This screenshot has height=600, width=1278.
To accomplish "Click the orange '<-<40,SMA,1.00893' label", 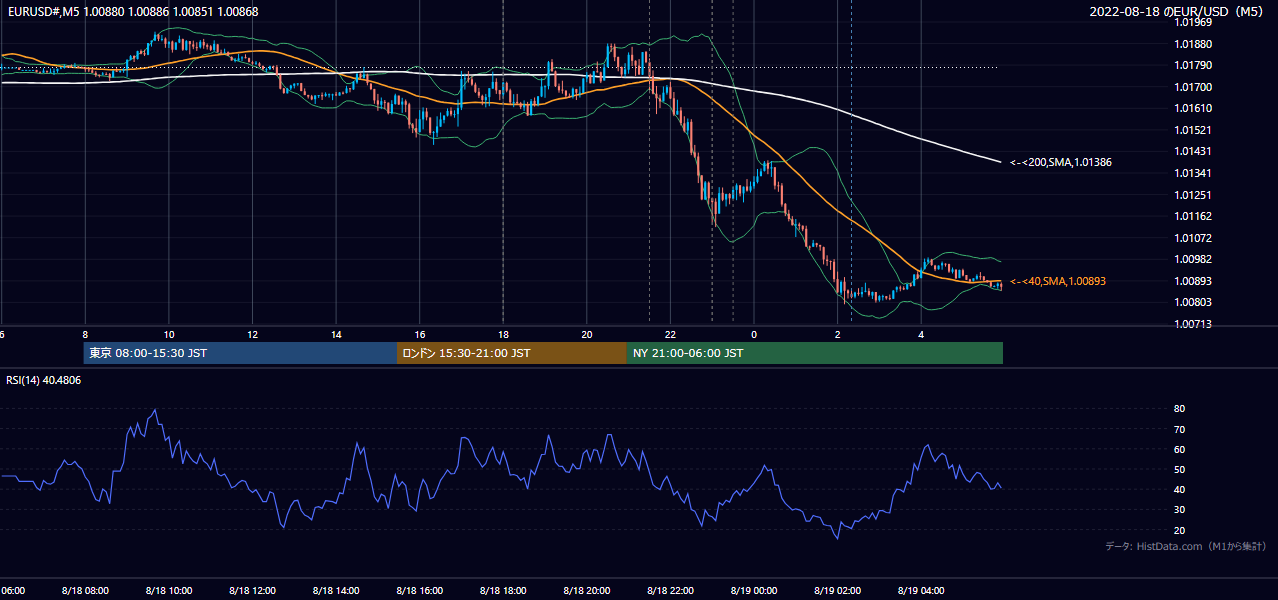I will 1058,282.
